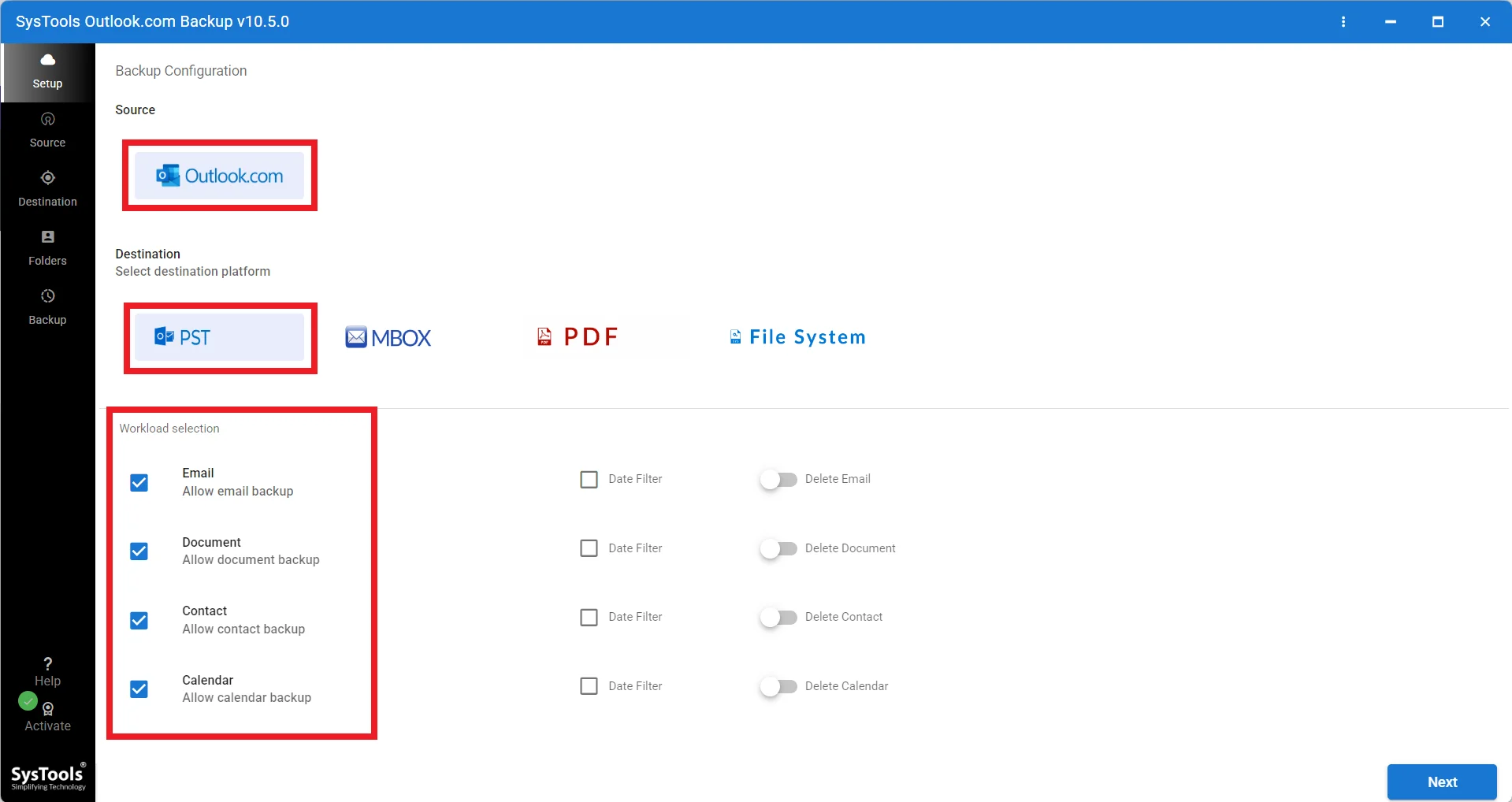Select Outlook.com as the source

click(x=219, y=176)
